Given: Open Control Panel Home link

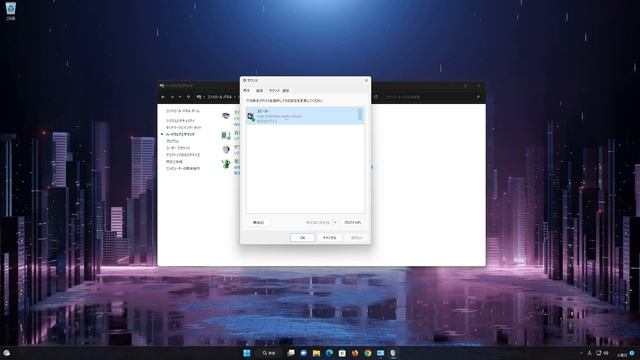Looking at the screenshot, I should point(183,111).
